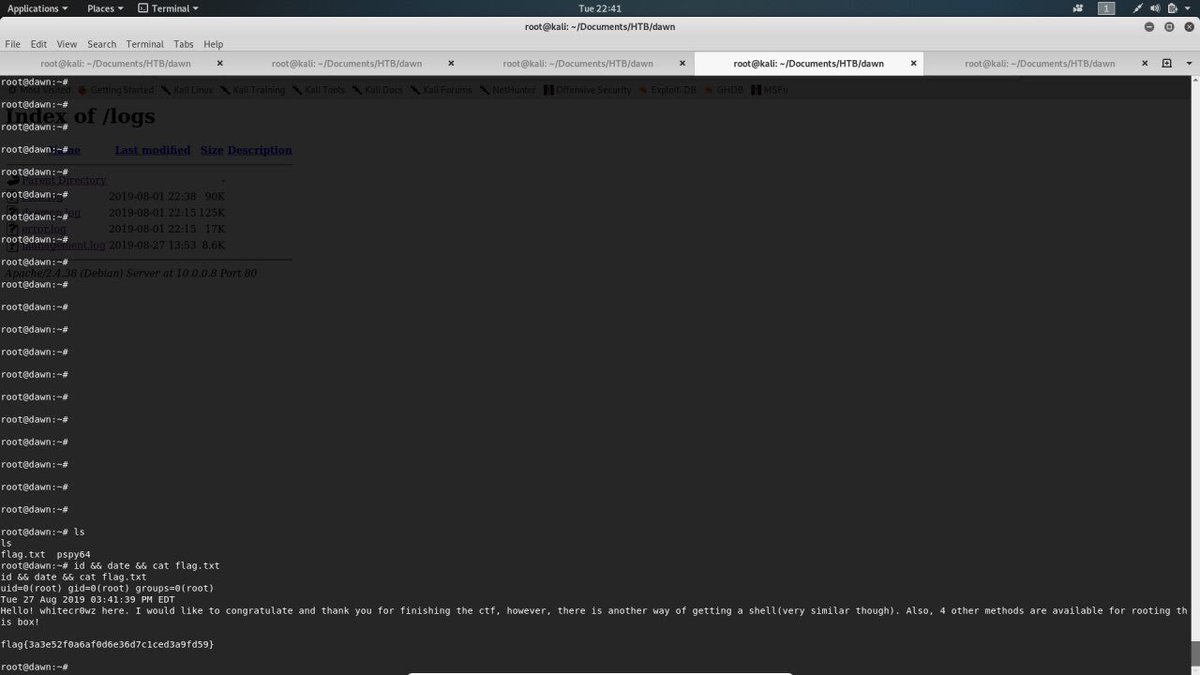This screenshot has height=675, width=1200.
Task: Click the battery power icon
Action: pyautogui.click(x=1172, y=8)
